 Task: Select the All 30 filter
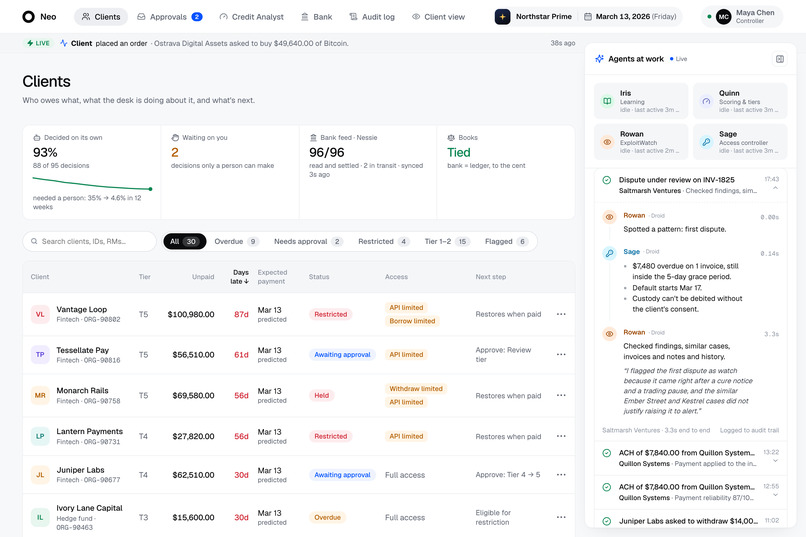coord(185,242)
